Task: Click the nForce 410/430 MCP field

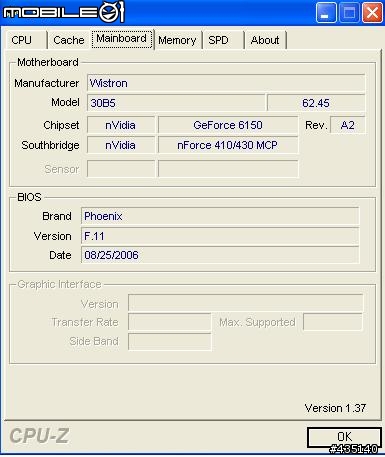Action: [228, 145]
